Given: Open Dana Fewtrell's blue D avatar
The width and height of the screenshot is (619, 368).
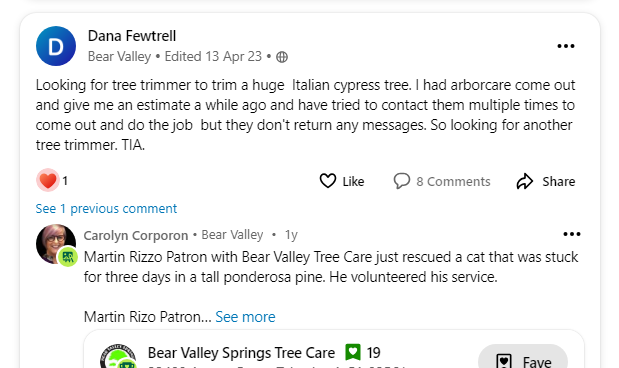Looking at the screenshot, I should click(56, 46).
